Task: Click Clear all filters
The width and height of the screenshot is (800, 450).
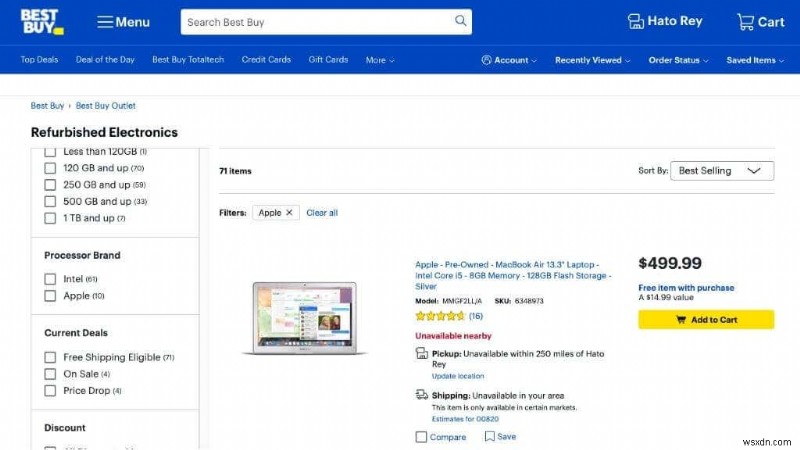Action: click(x=322, y=213)
